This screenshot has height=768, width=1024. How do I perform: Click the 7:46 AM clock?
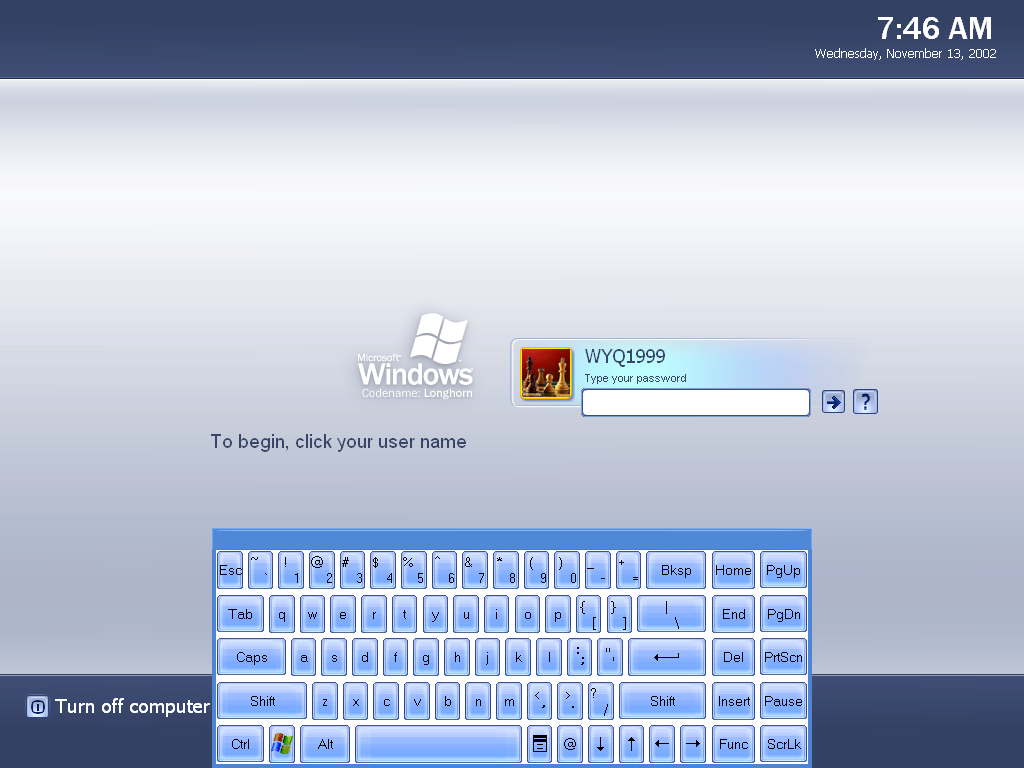click(x=935, y=28)
